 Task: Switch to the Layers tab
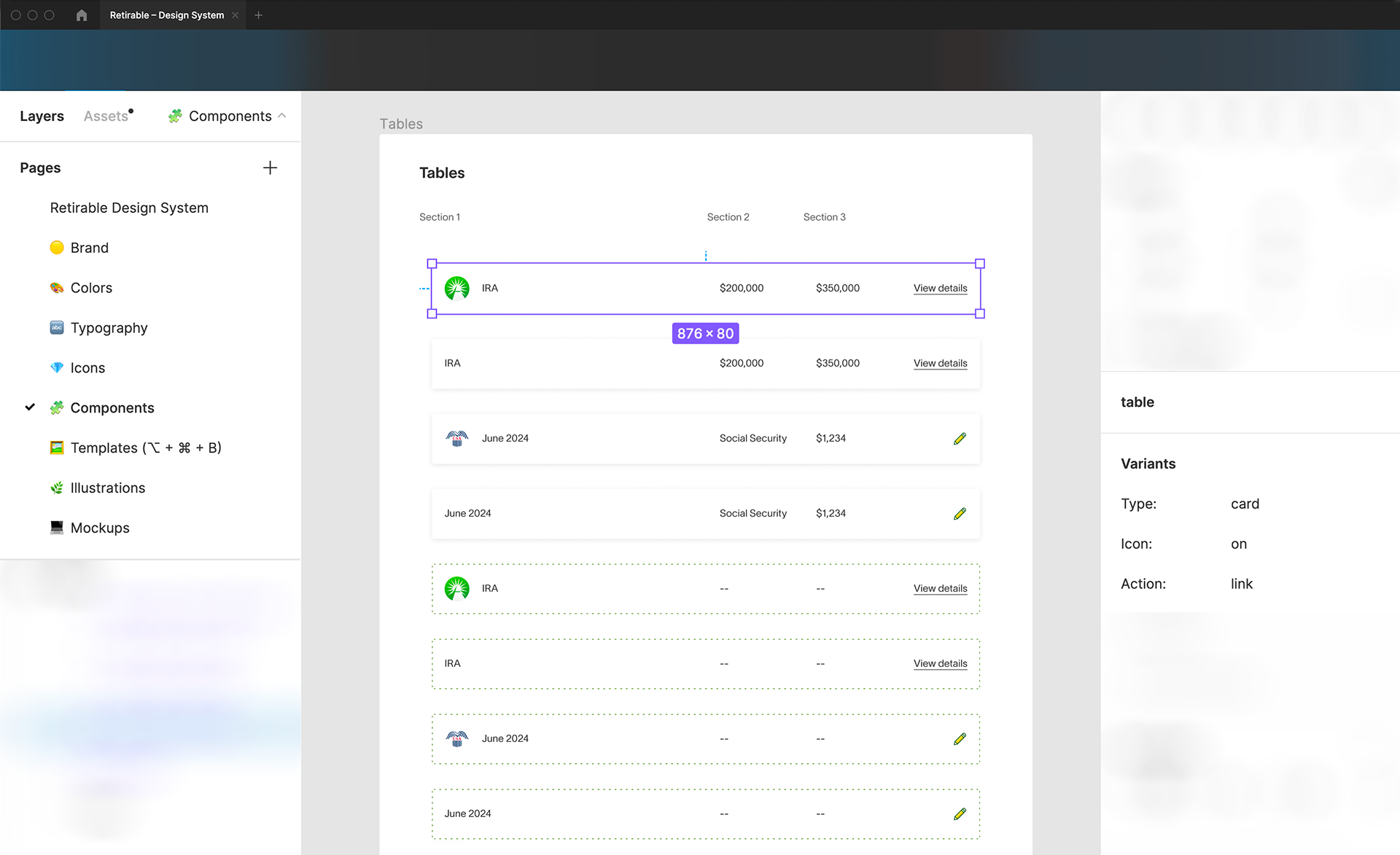click(x=42, y=116)
